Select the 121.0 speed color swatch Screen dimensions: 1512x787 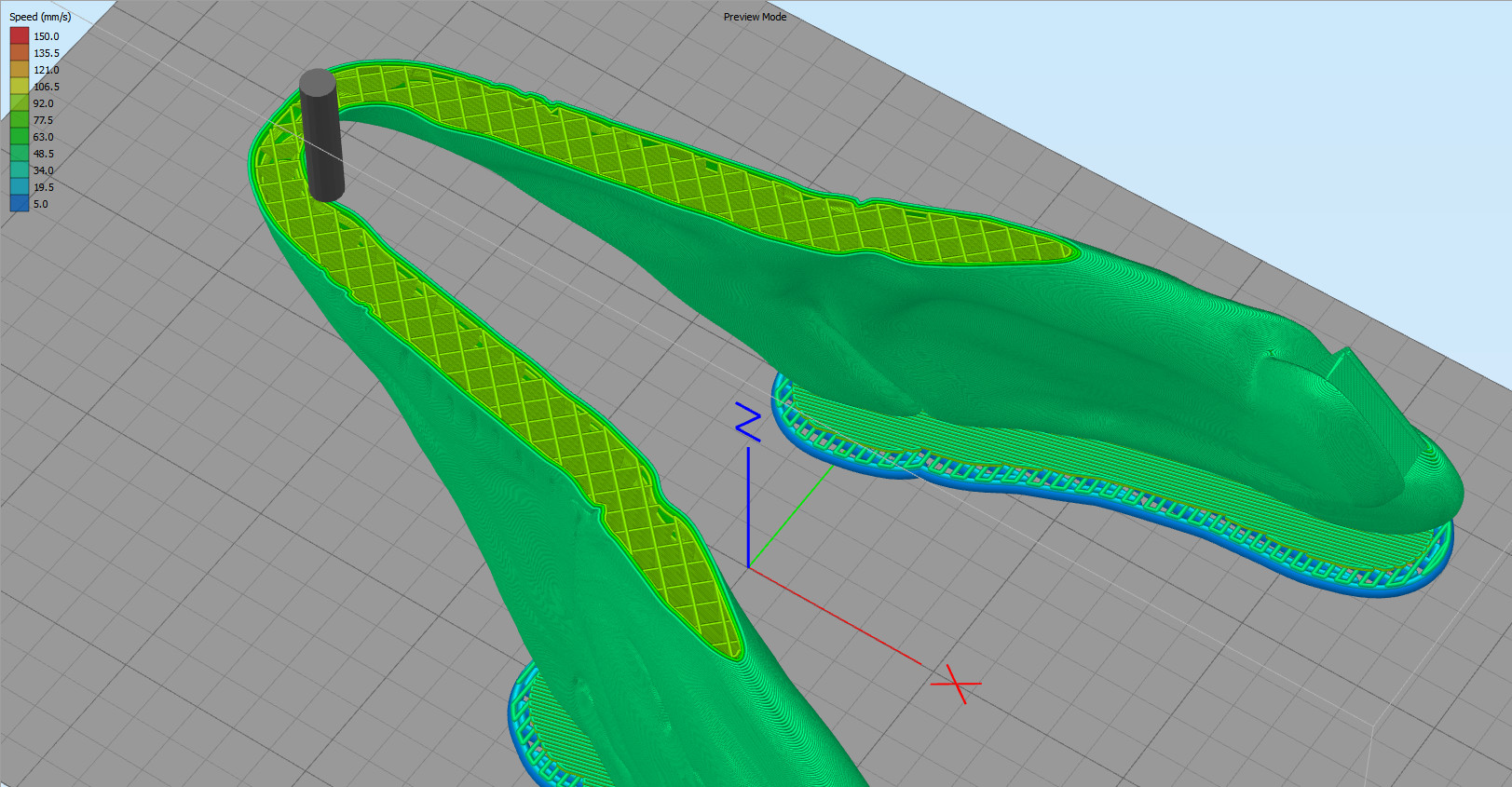click(20, 70)
